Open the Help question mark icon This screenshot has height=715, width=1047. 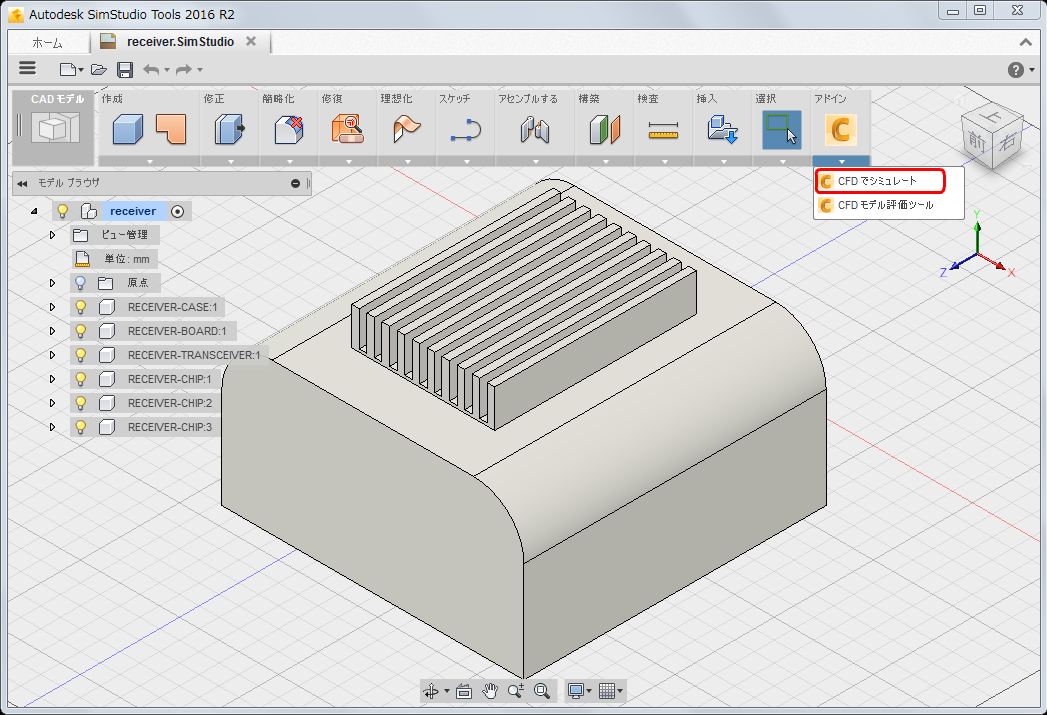1016,69
